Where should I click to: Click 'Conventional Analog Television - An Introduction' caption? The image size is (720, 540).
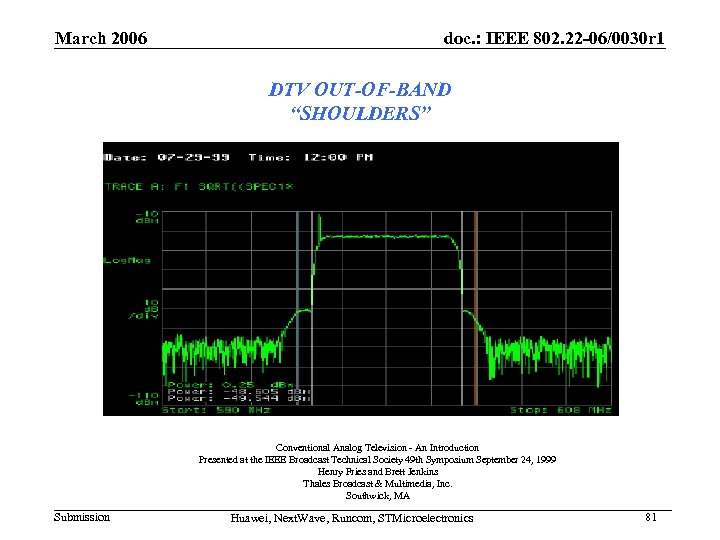[x=377, y=448]
